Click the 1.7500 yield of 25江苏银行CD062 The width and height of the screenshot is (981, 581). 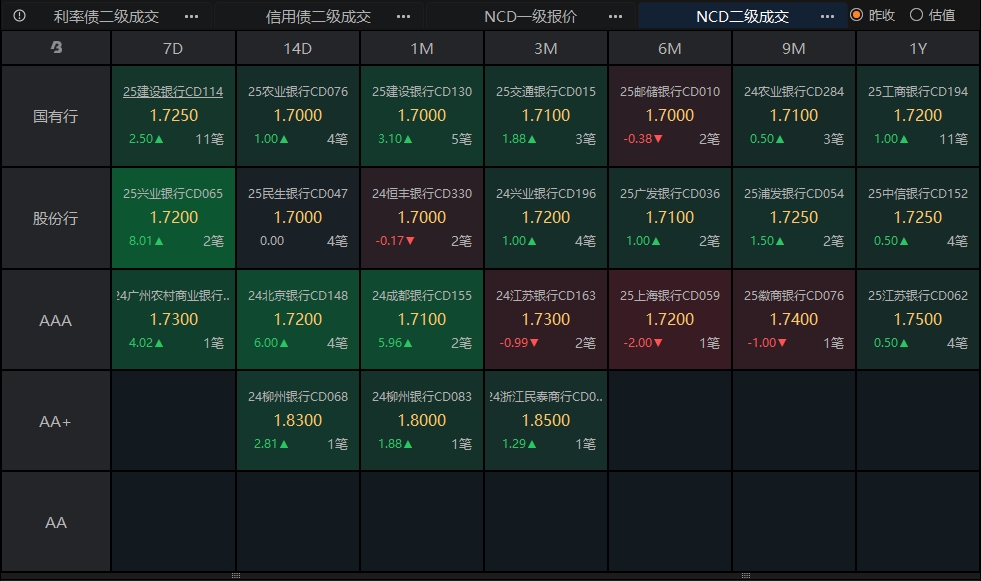[918, 319]
